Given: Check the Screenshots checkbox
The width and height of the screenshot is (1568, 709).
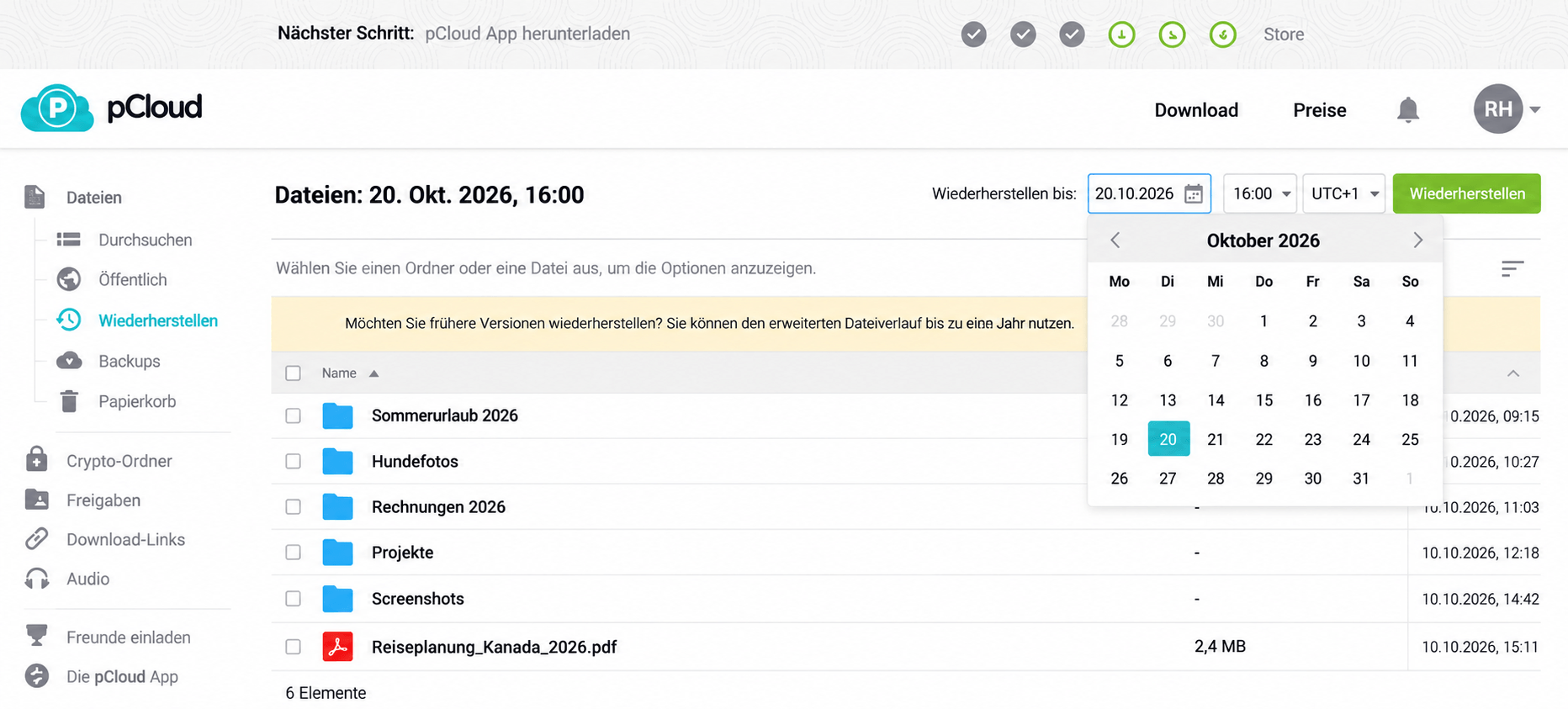Looking at the screenshot, I should [x=293, y=598].
